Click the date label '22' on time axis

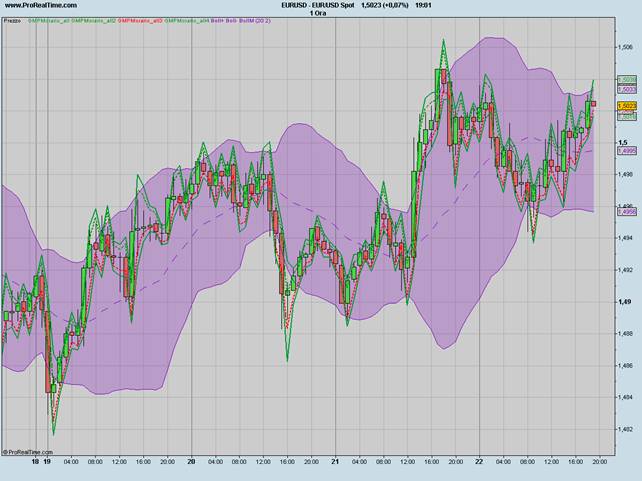(479, 462)
